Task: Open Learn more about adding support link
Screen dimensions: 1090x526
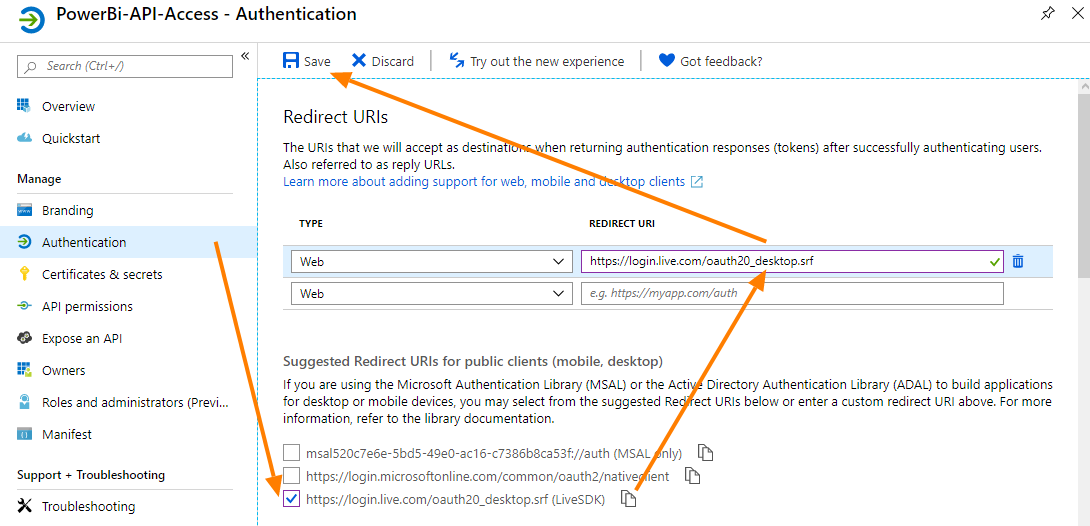Action: [x=485, y=182]
